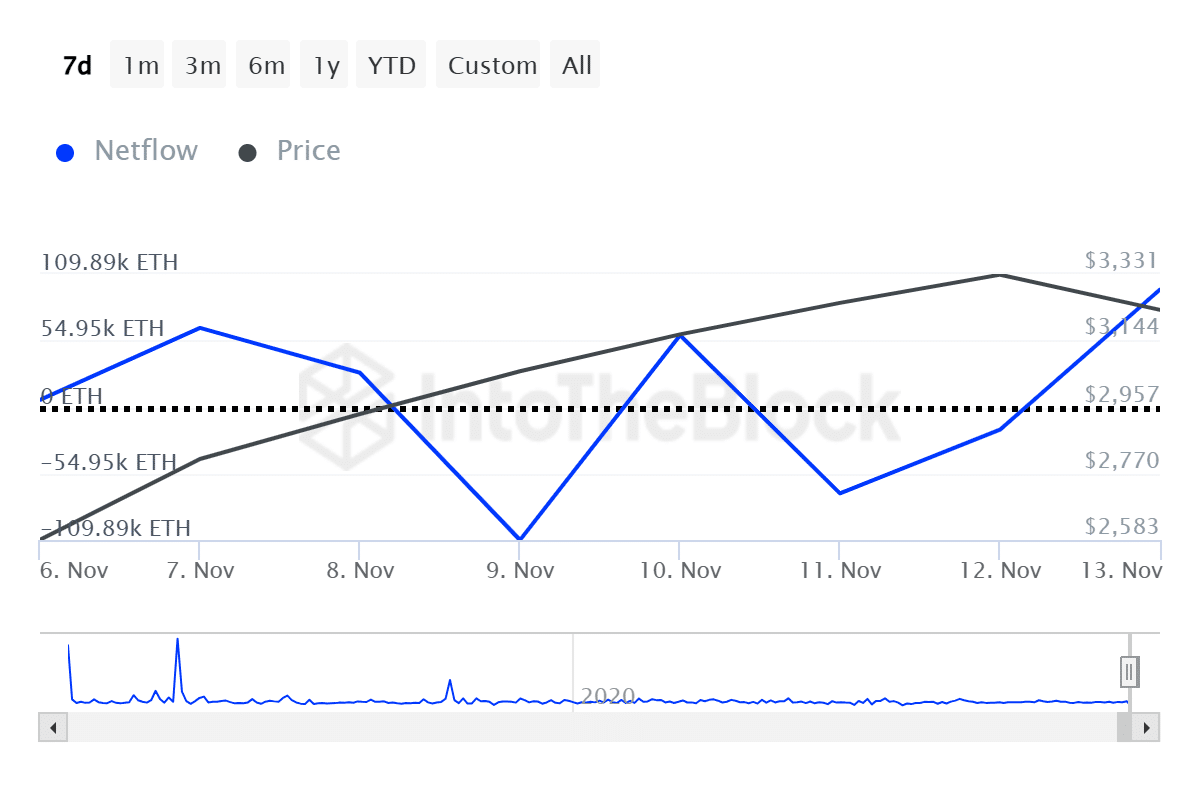Click the right navigator scroll arrow
This screenshot has height=800, width=1200.
(1146, 727)
